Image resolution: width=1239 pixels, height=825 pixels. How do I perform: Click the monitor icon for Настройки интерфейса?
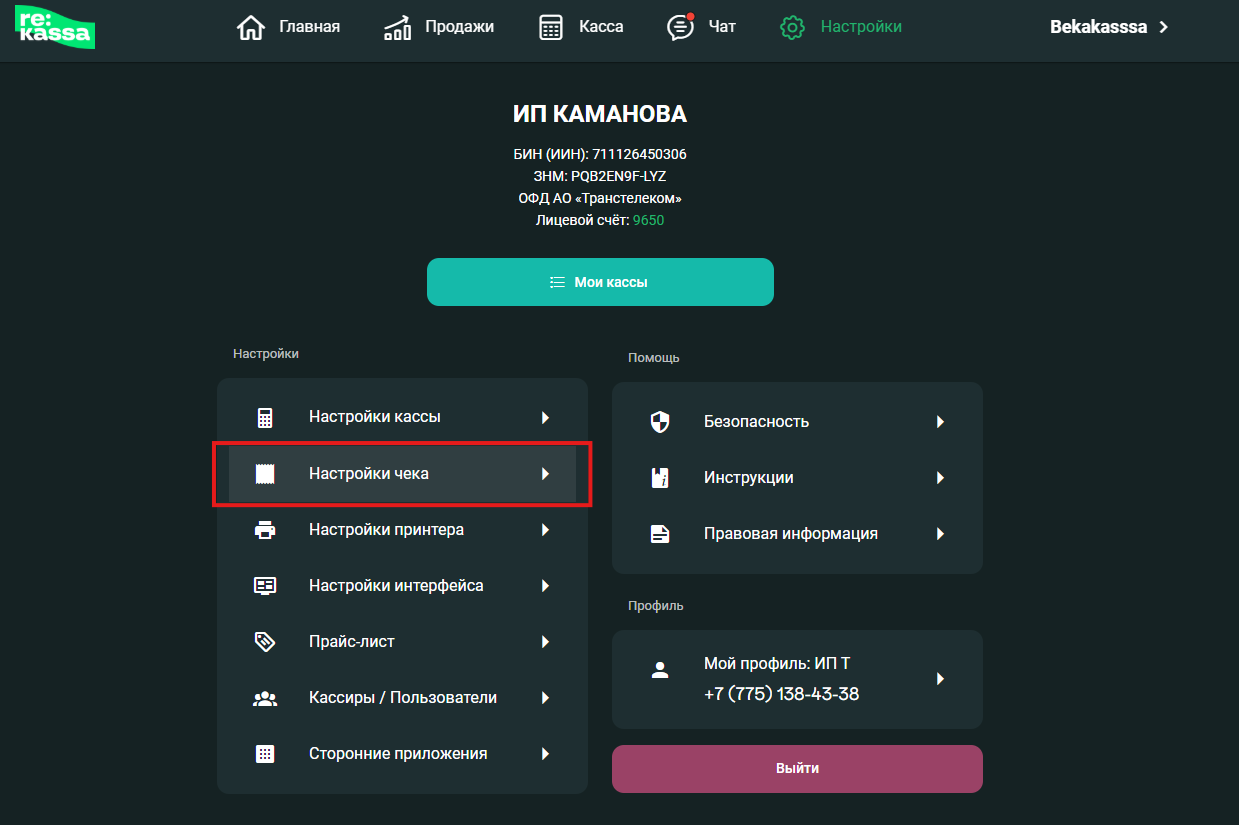coord(265,586)
